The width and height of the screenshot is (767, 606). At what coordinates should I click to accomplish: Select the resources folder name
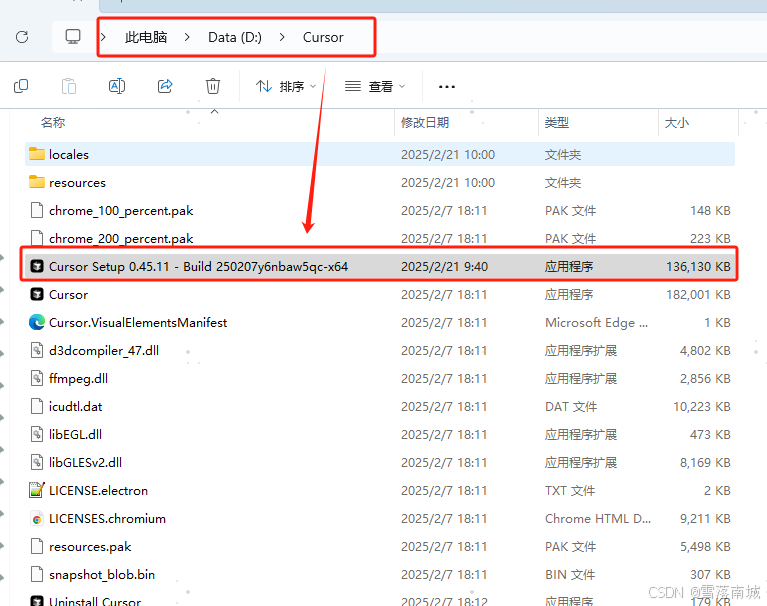coord(77,183)
